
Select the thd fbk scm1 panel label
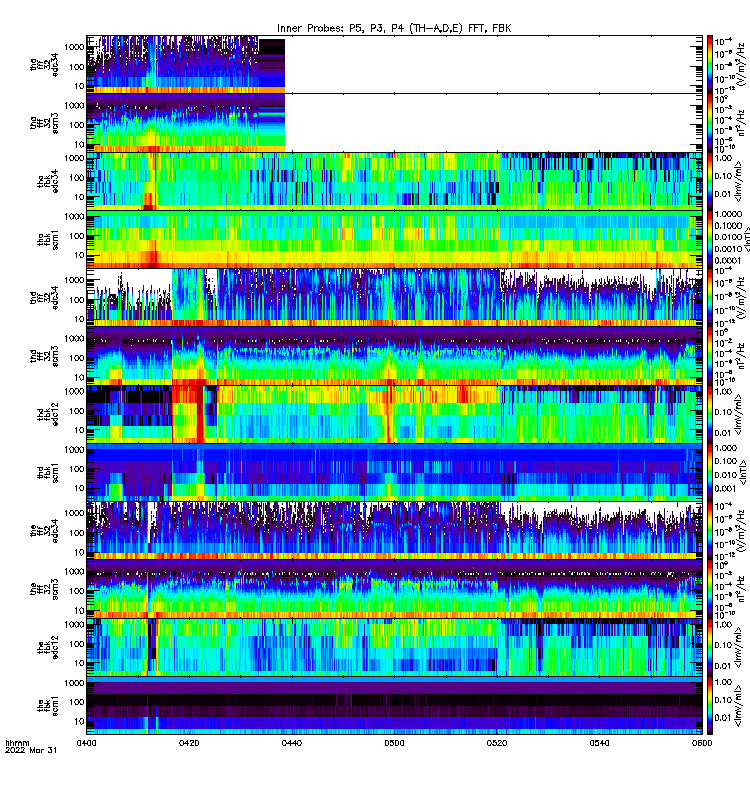coord(48,472)
